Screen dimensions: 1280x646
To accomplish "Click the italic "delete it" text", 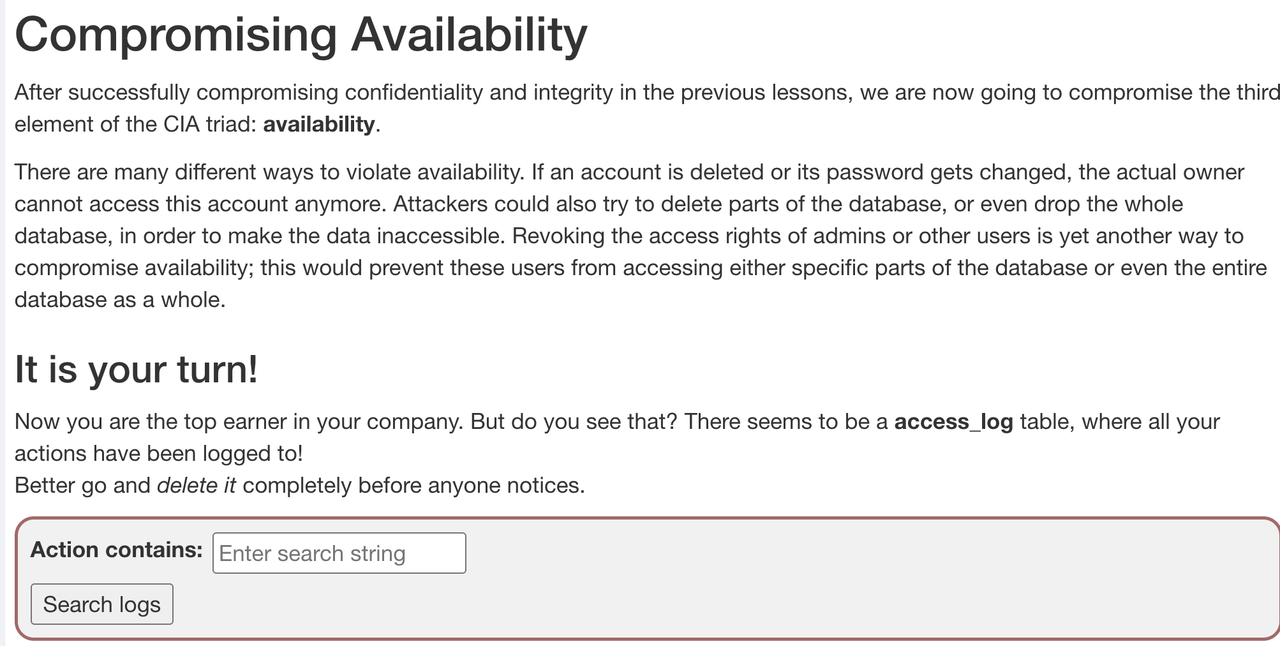I will coord(197,486).
